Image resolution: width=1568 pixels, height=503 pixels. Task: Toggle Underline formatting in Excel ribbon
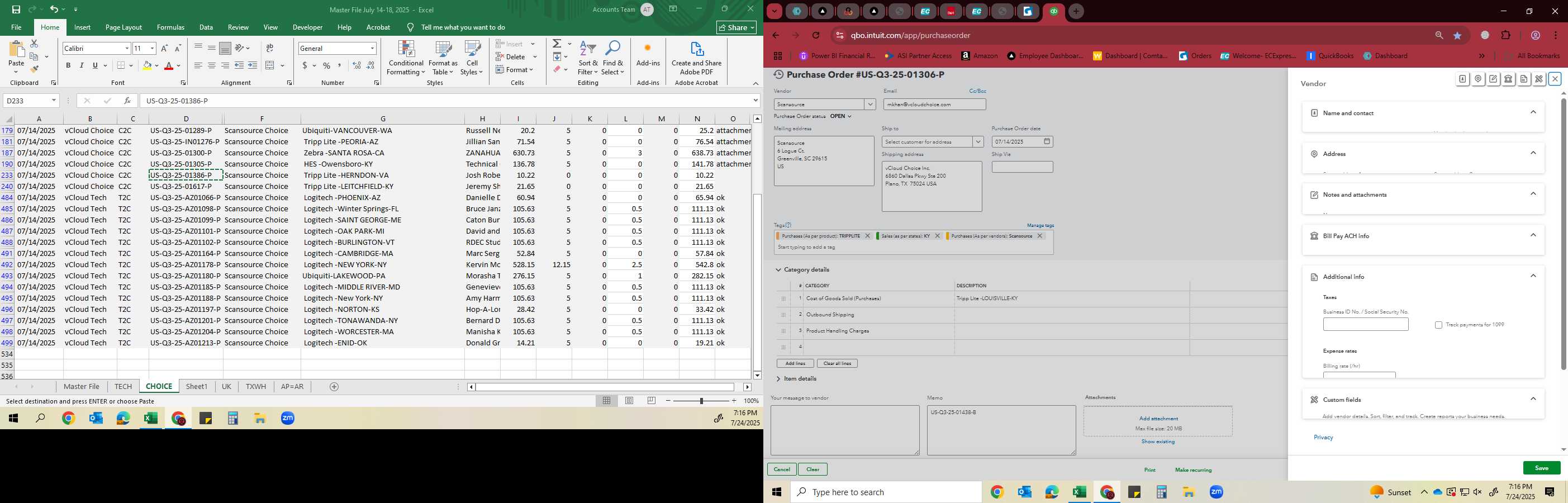click(95, 66)
